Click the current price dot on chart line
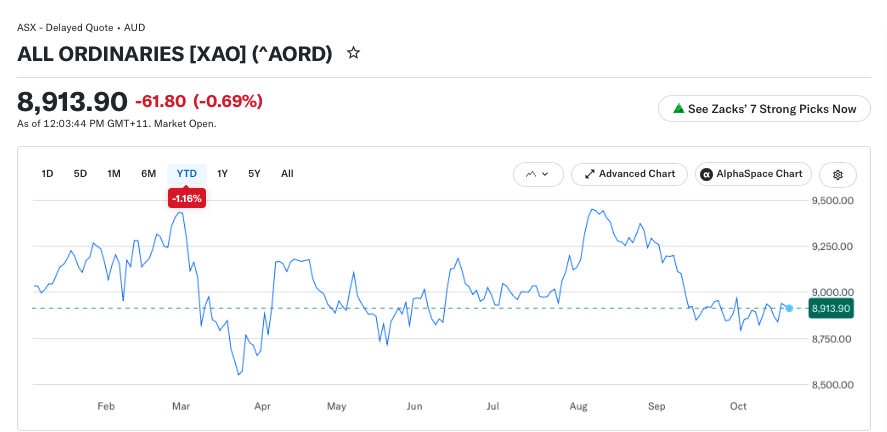 pos(789,308)
